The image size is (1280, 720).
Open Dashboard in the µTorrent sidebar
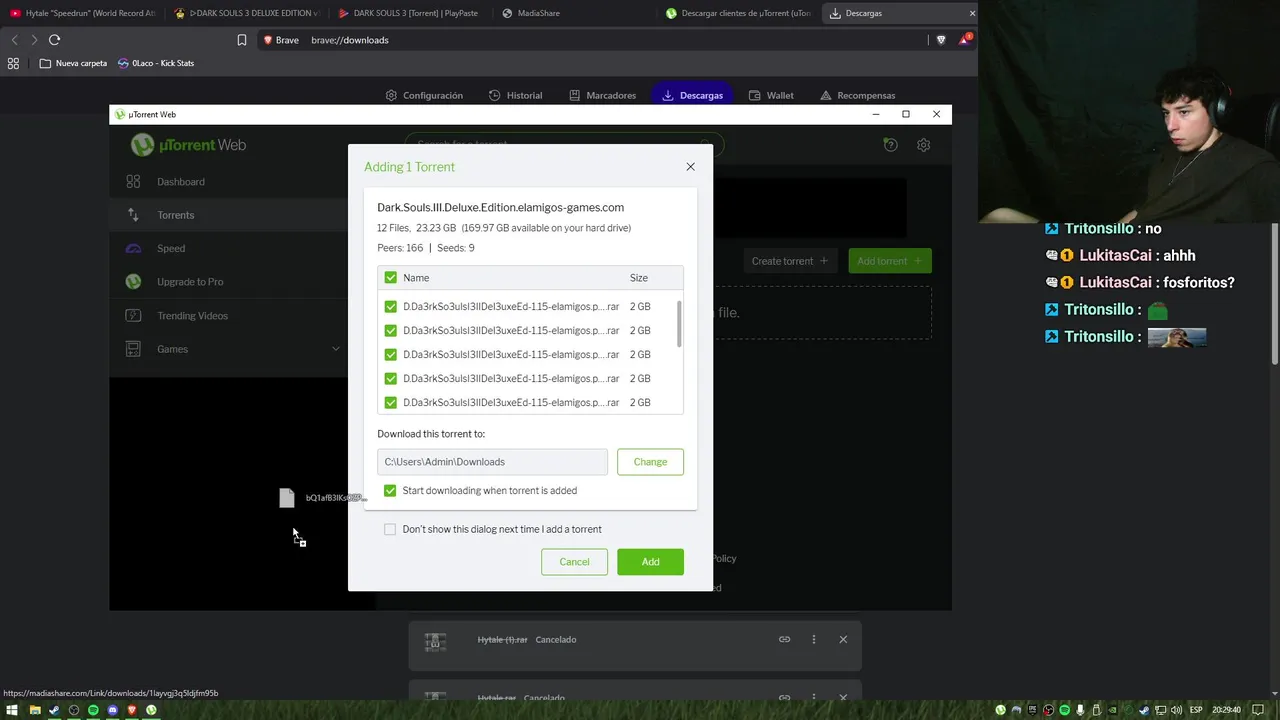[180, 182]
